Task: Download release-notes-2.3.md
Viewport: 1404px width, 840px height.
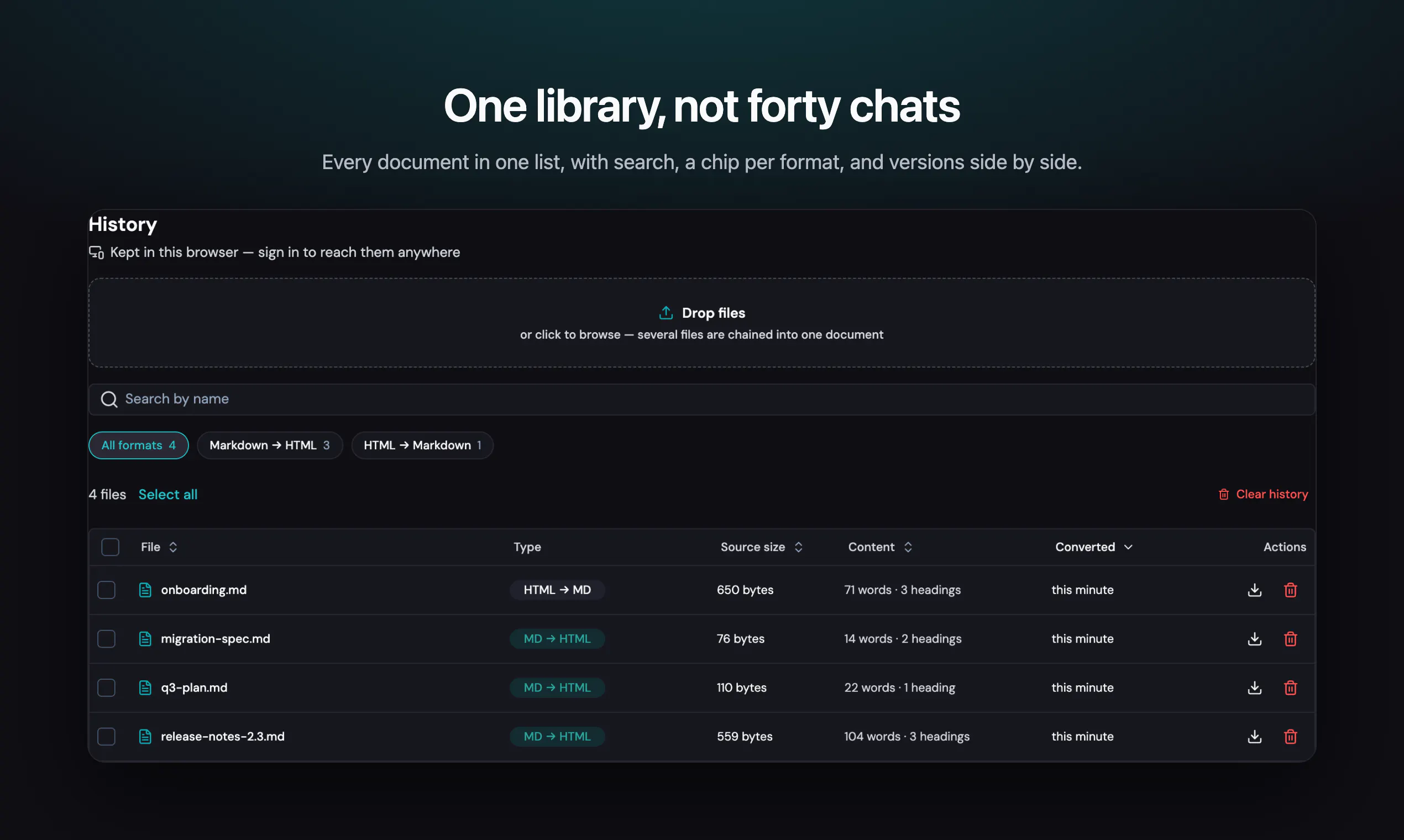Action: (x=1255, y=737)
